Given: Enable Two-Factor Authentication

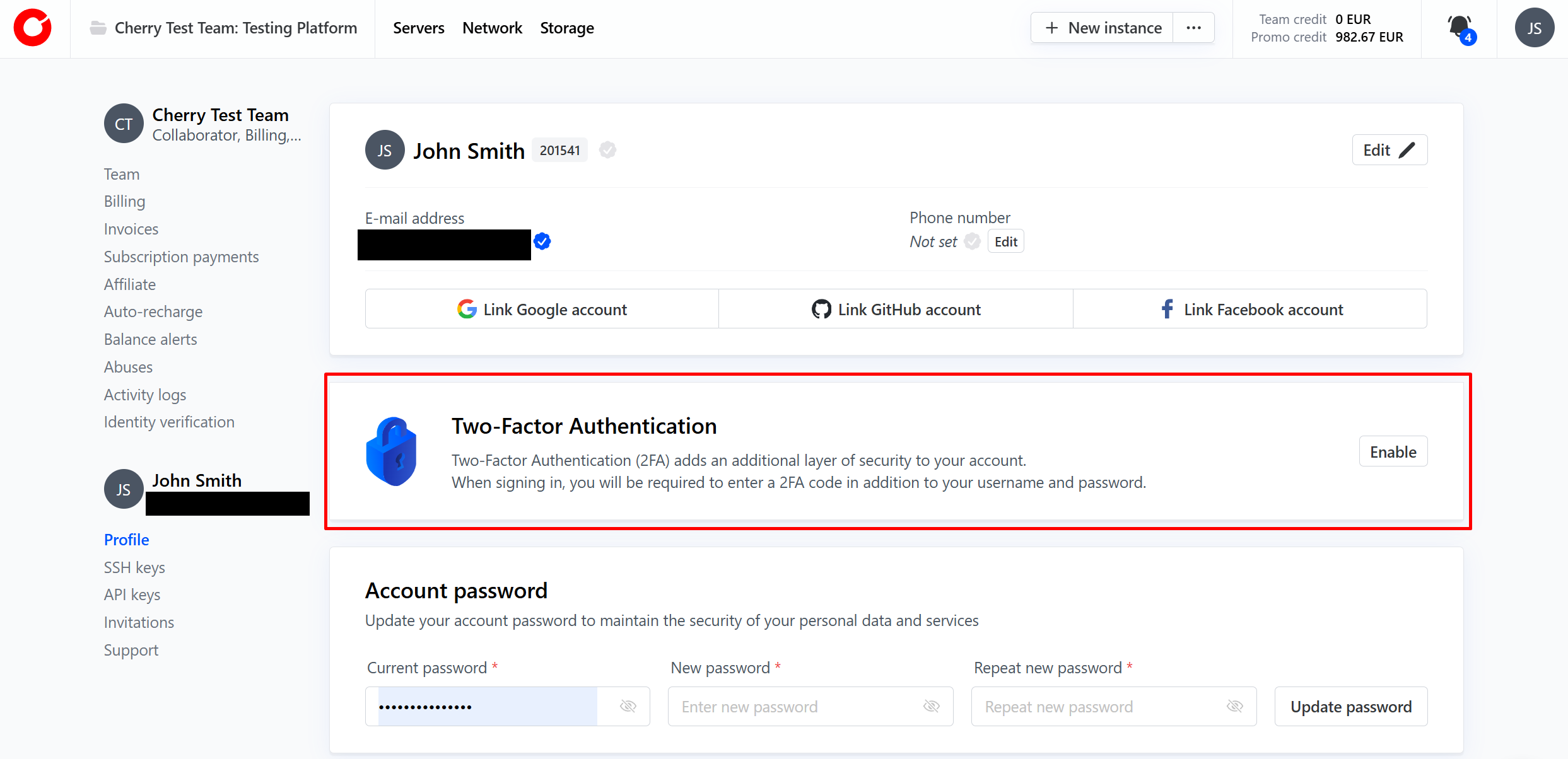Looking at the screenshot, I should pyautogui.click(x=1393, y=451).
